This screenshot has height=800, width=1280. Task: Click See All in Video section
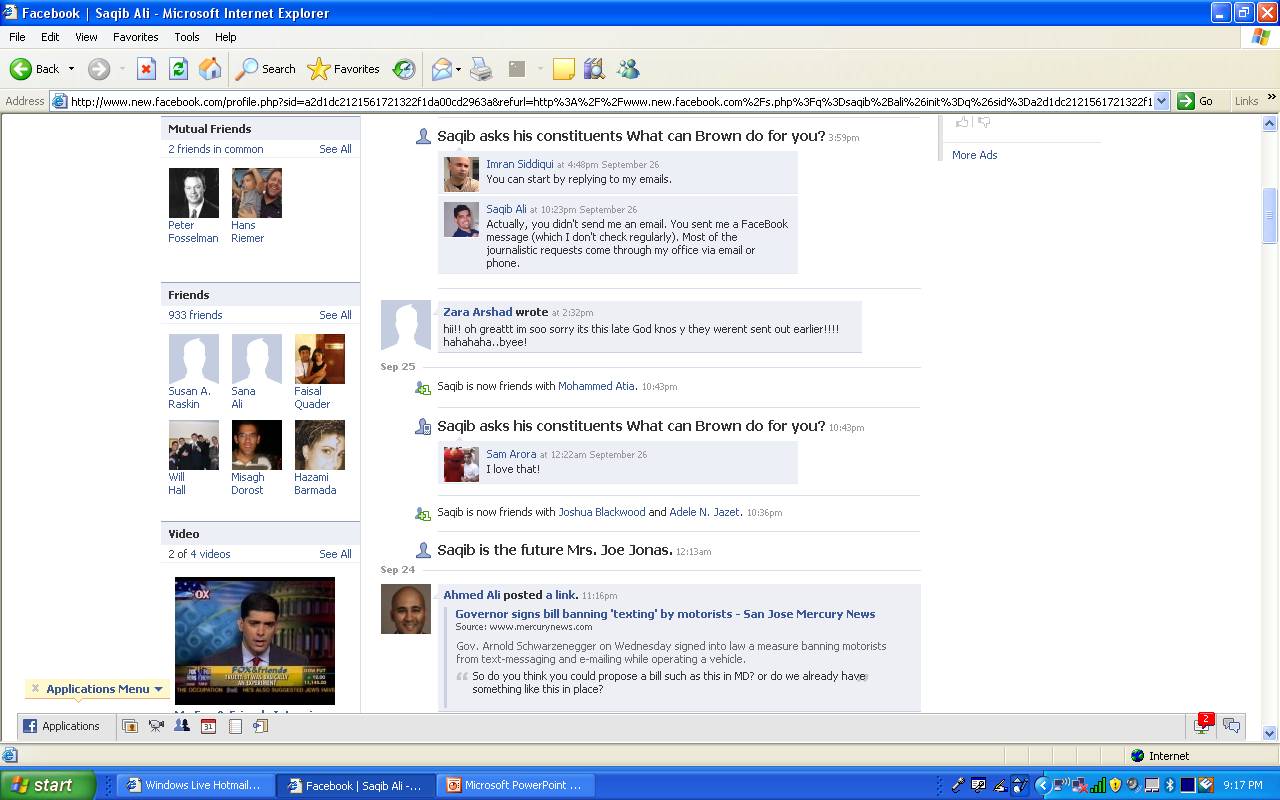[335, 554]
